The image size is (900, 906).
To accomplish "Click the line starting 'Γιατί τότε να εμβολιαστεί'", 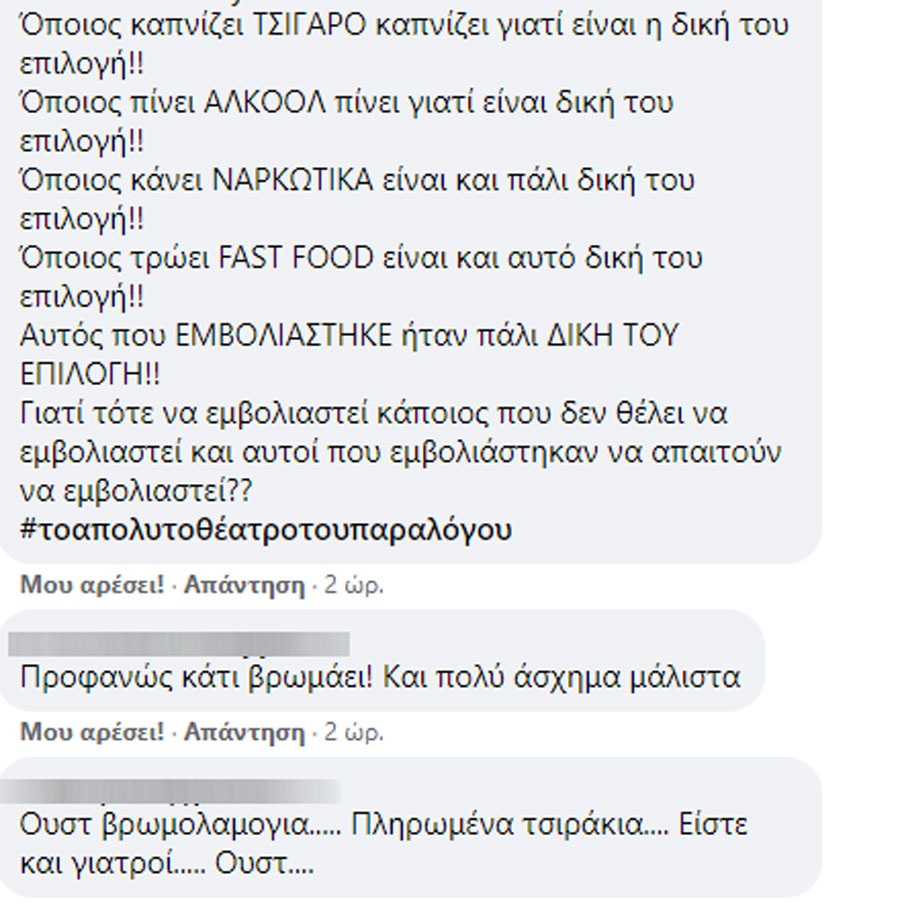I will (374, 414).
